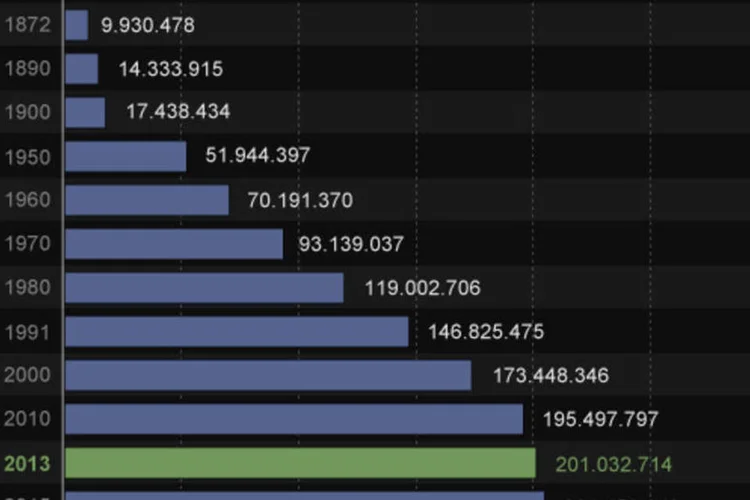Image resolution: width=750 pixels, height=500 pixels.
Task: Click the 1890 year label
Action: coord(28,68)
